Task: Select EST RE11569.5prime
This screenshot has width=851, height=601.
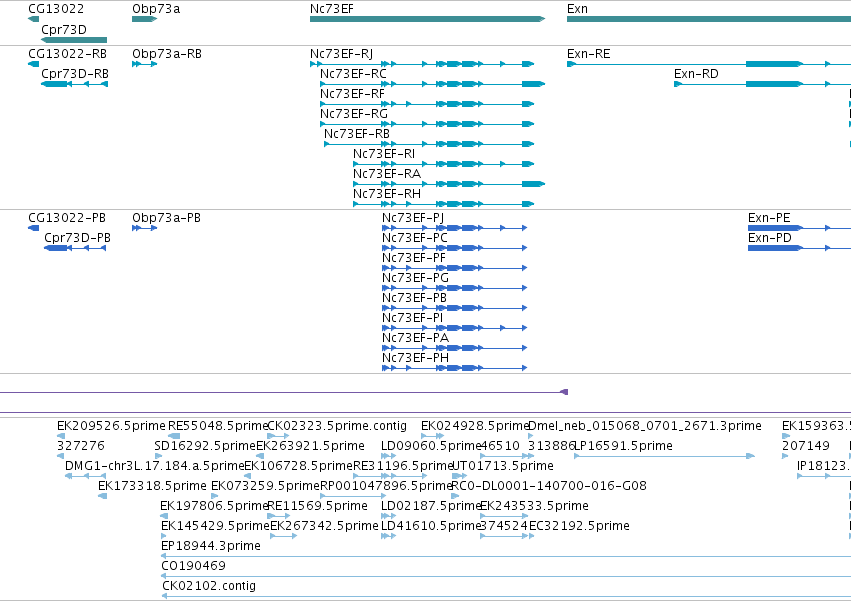Action: [x=317, y=506]
